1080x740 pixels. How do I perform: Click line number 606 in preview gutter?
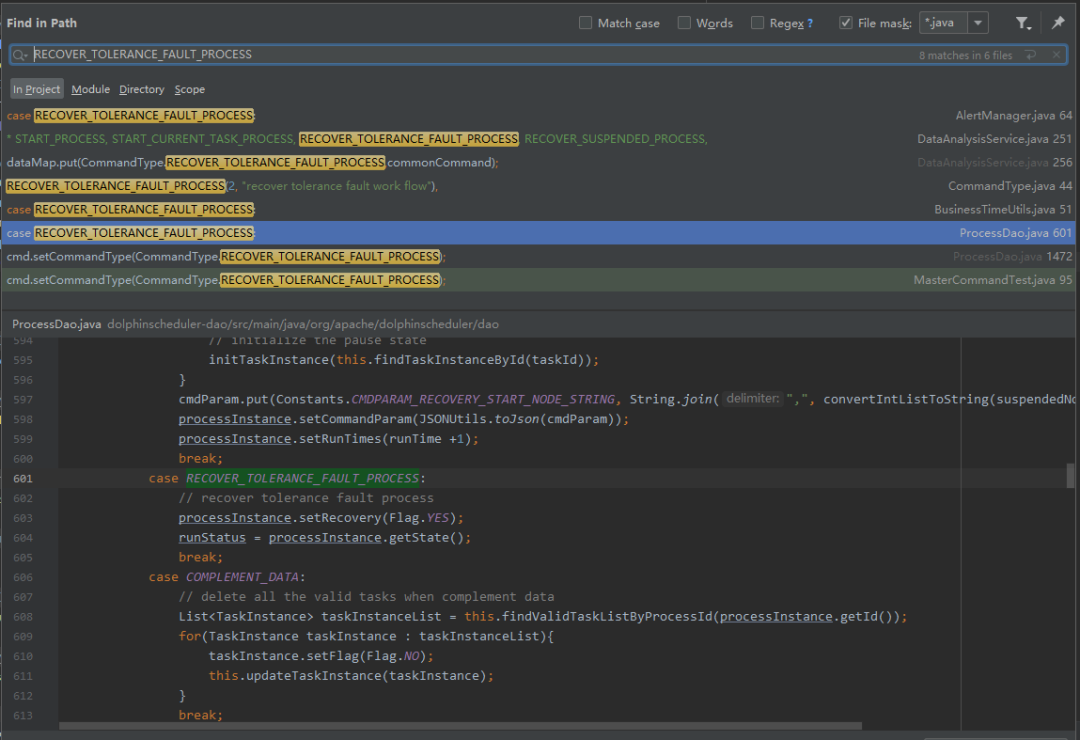[x=23, y=577]
